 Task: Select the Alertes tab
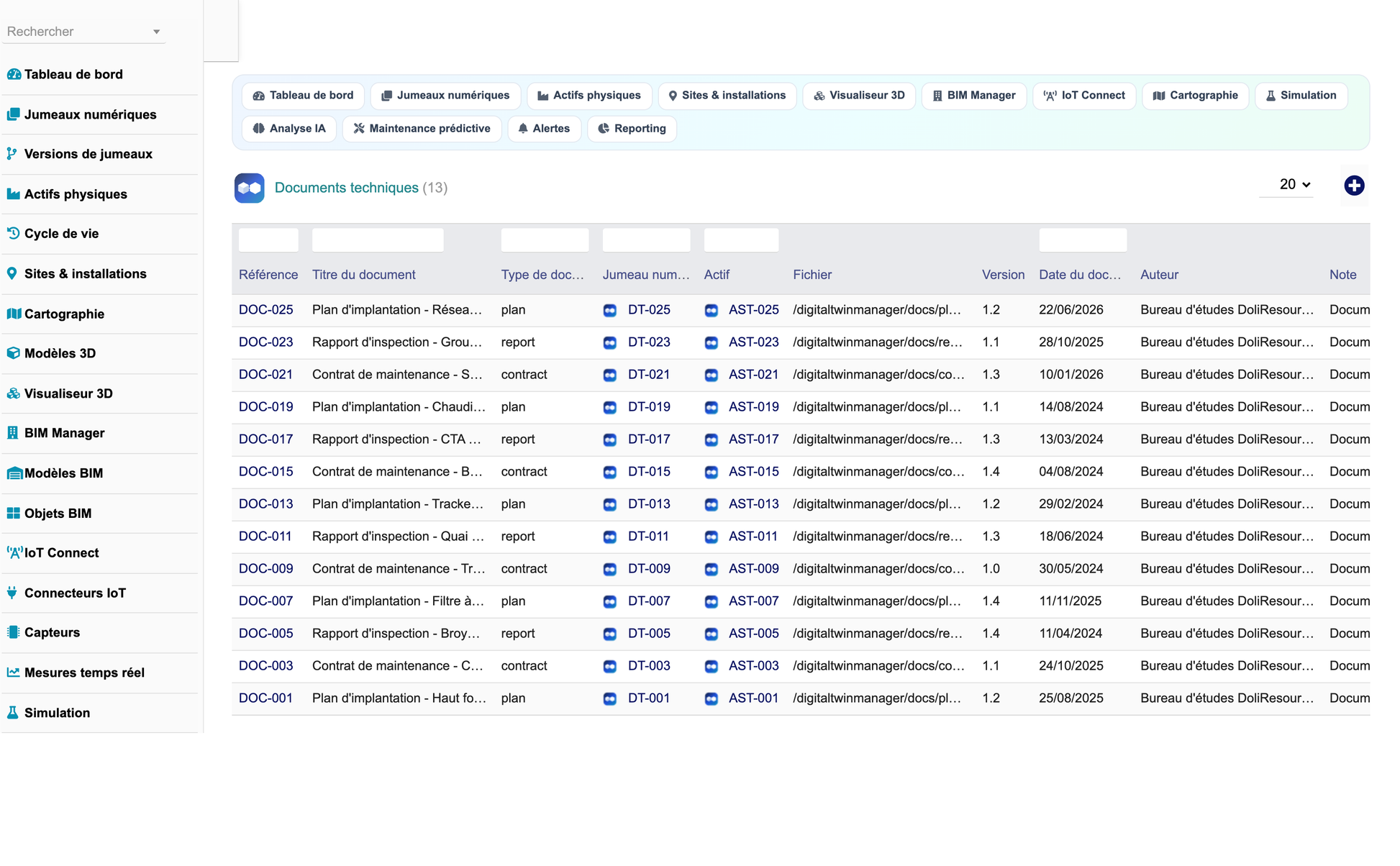click(544, 129)
